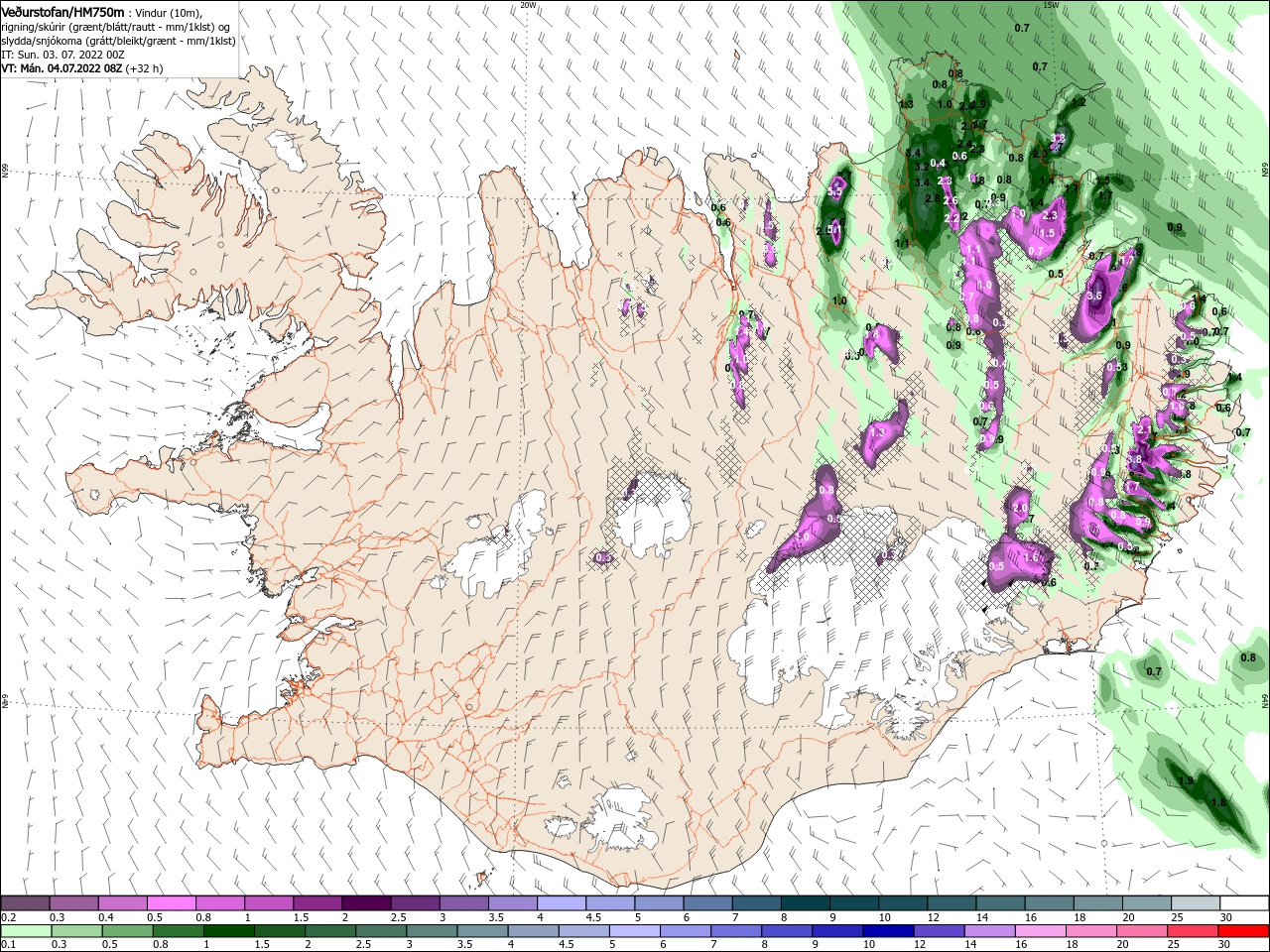Image resolution: width=1270 pixels, height=952 pixels.
Task: Click the 'rigning/skúrir' legend description line
Action: tap(117, 26)
